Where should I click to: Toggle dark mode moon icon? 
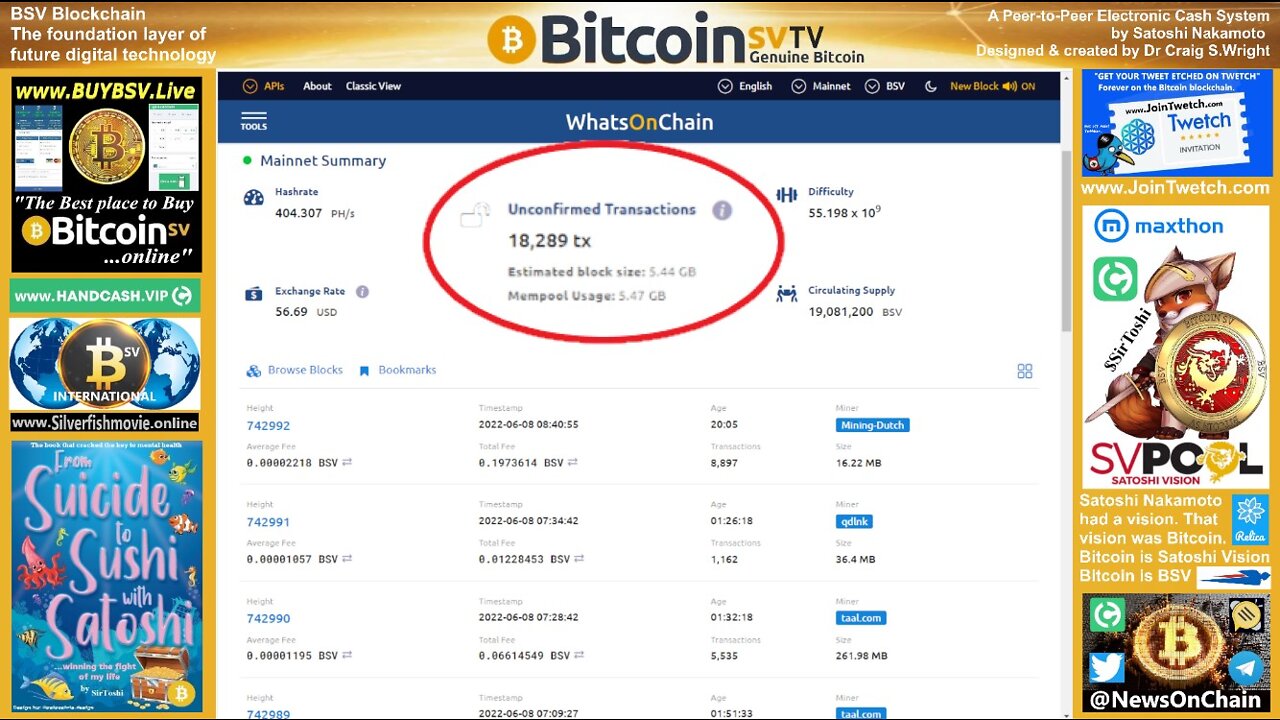[931, 86]
